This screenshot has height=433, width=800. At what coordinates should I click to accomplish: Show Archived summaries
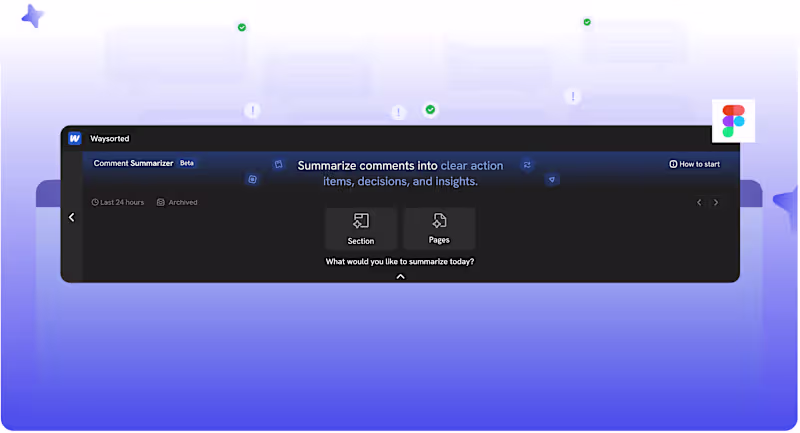tap(177, 202)
